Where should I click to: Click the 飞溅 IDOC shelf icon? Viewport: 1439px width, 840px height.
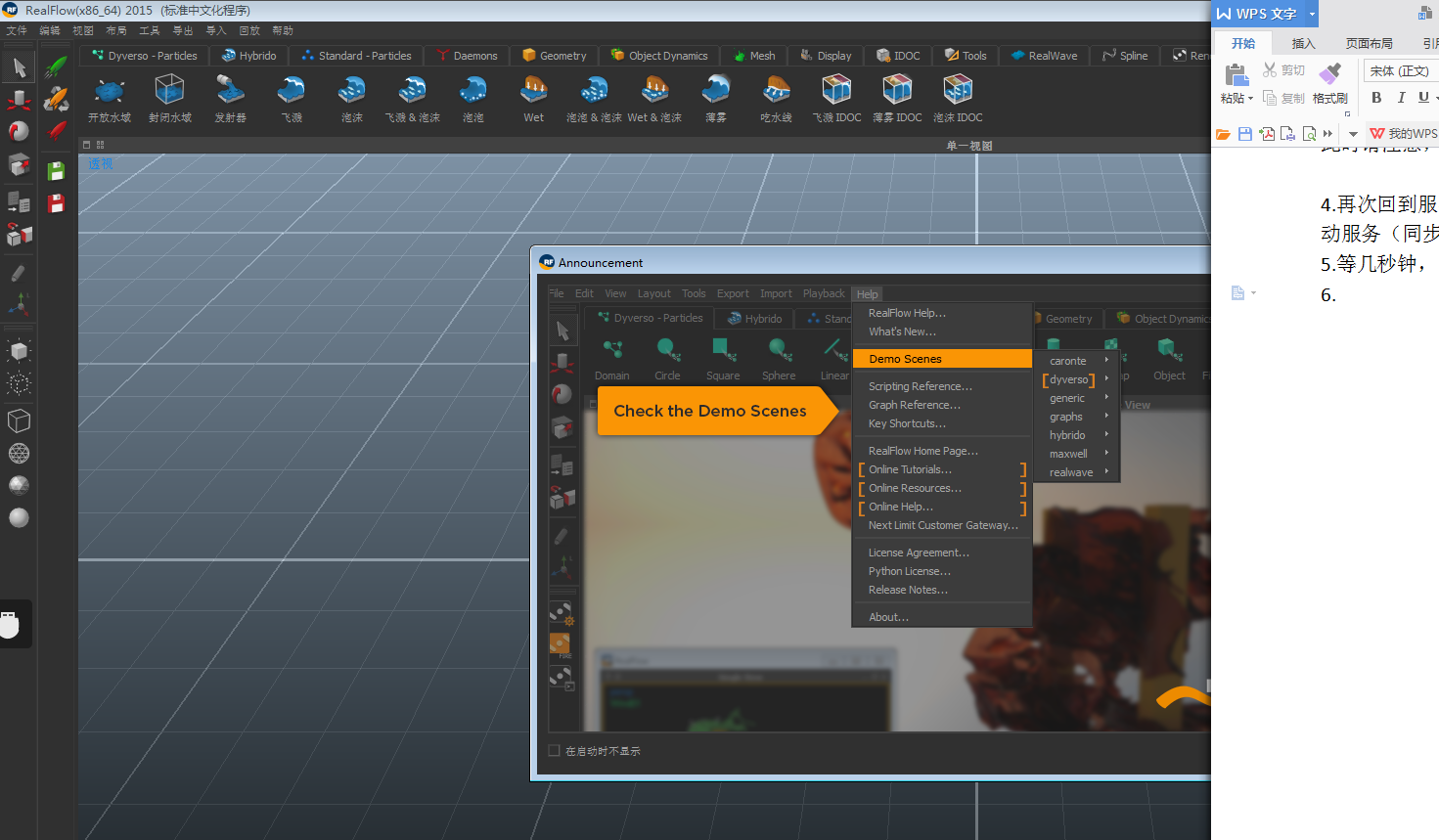point(836,98)
